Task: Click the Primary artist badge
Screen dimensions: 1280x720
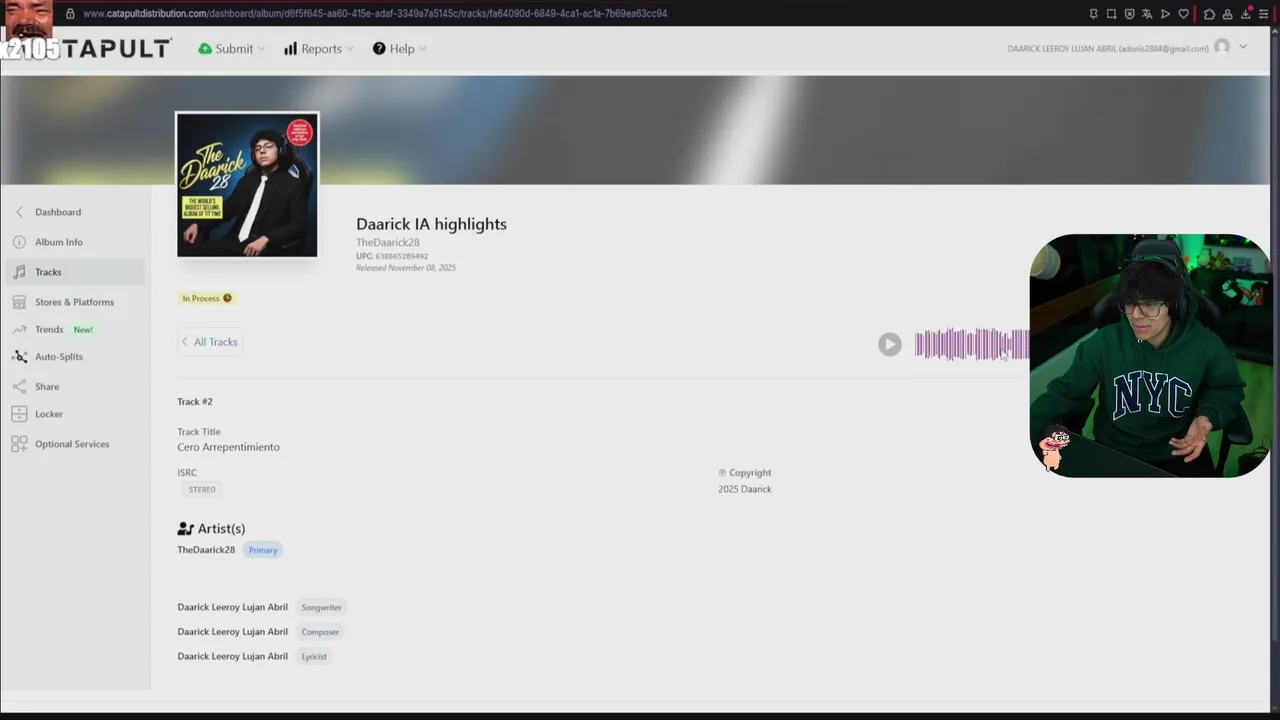Action: pyautogui.click(x=263, y=550)
